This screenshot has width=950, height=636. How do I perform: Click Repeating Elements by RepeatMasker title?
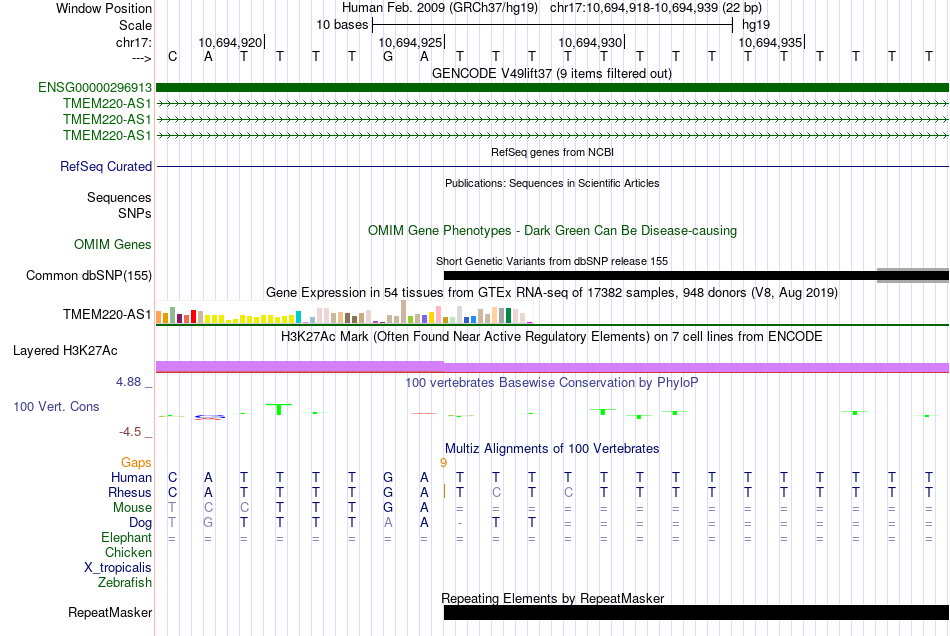[552, 598]
